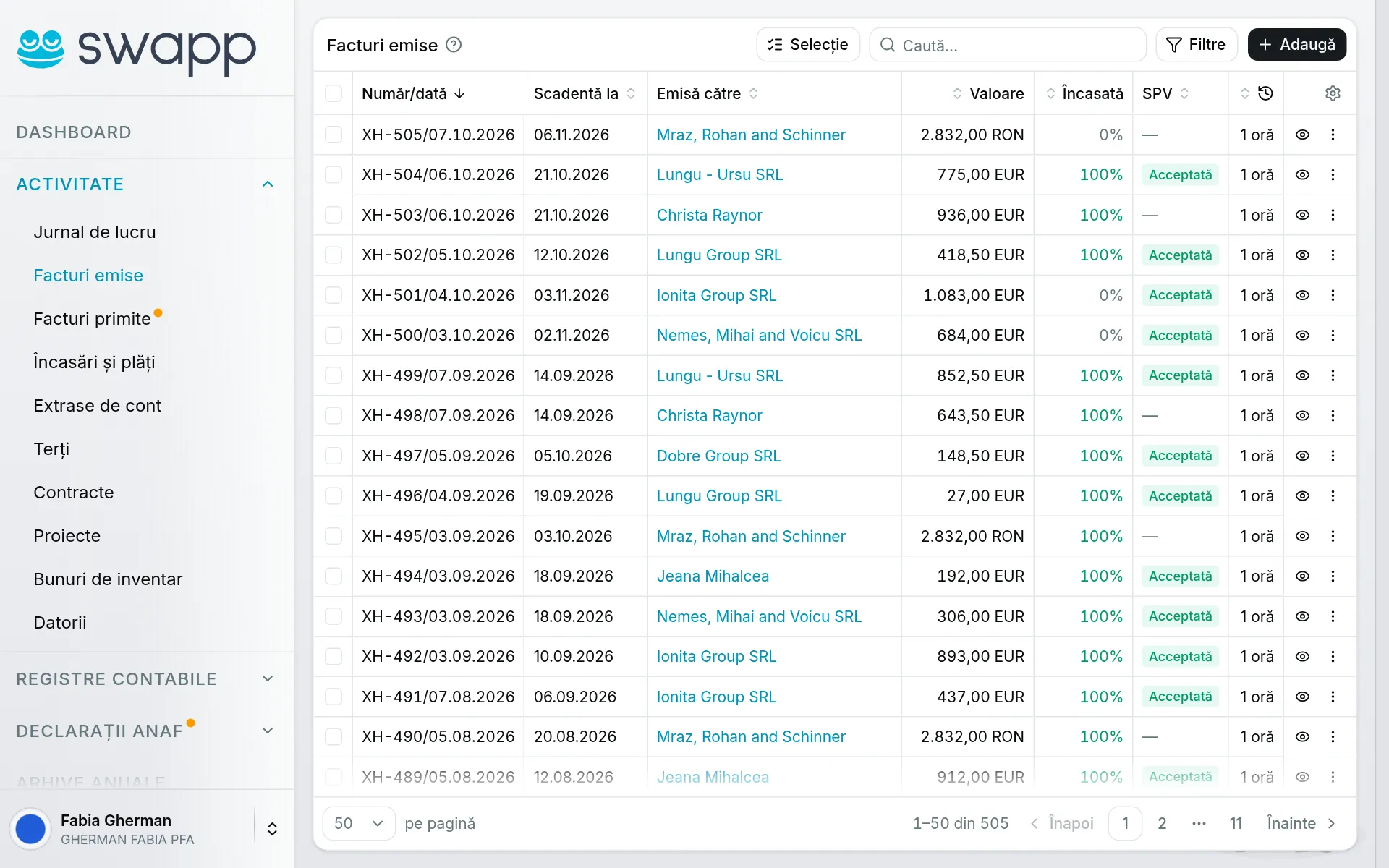
Task: Go to Extrase de cont
Action: point(97,406)
